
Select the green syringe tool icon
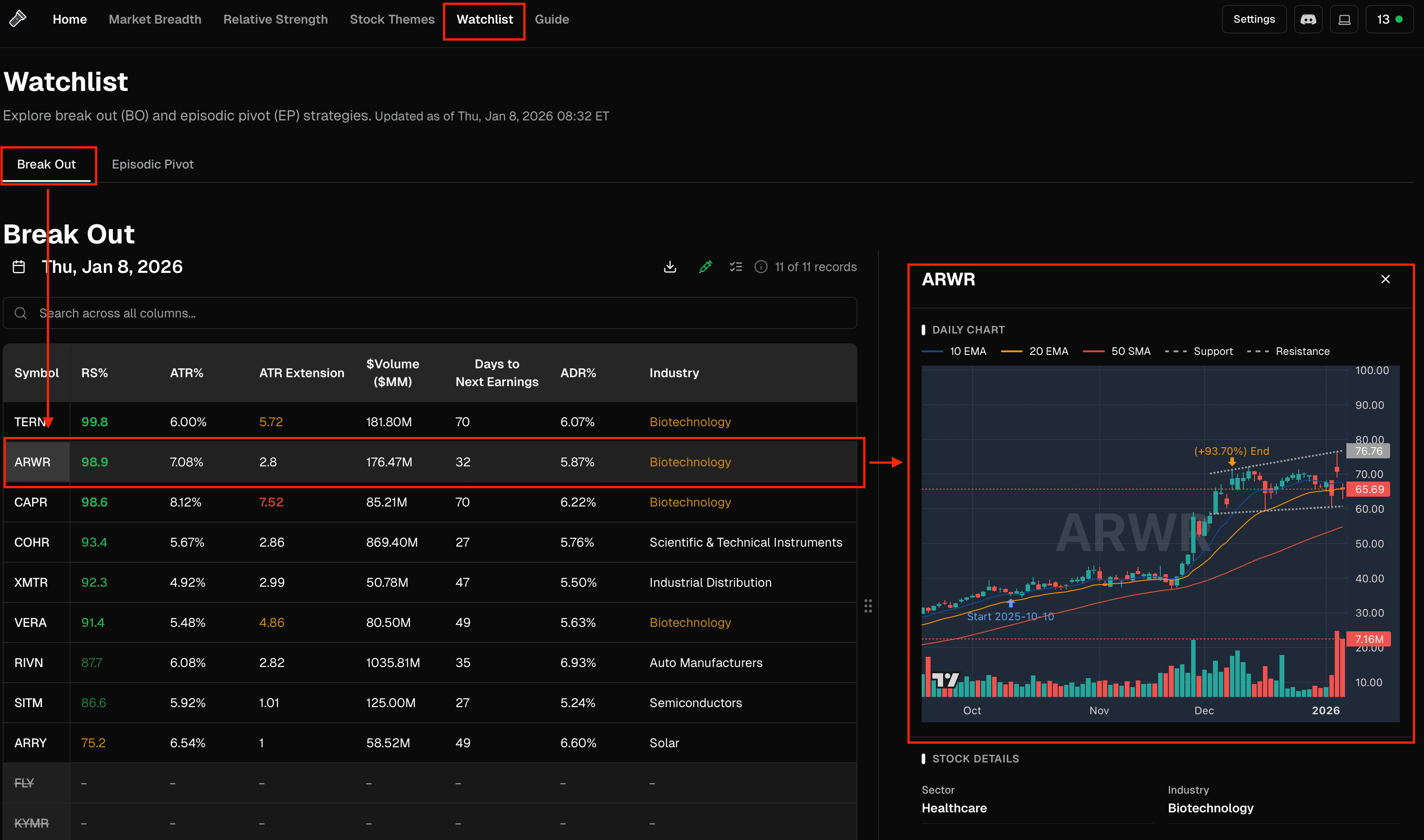(x=705, y=267)
